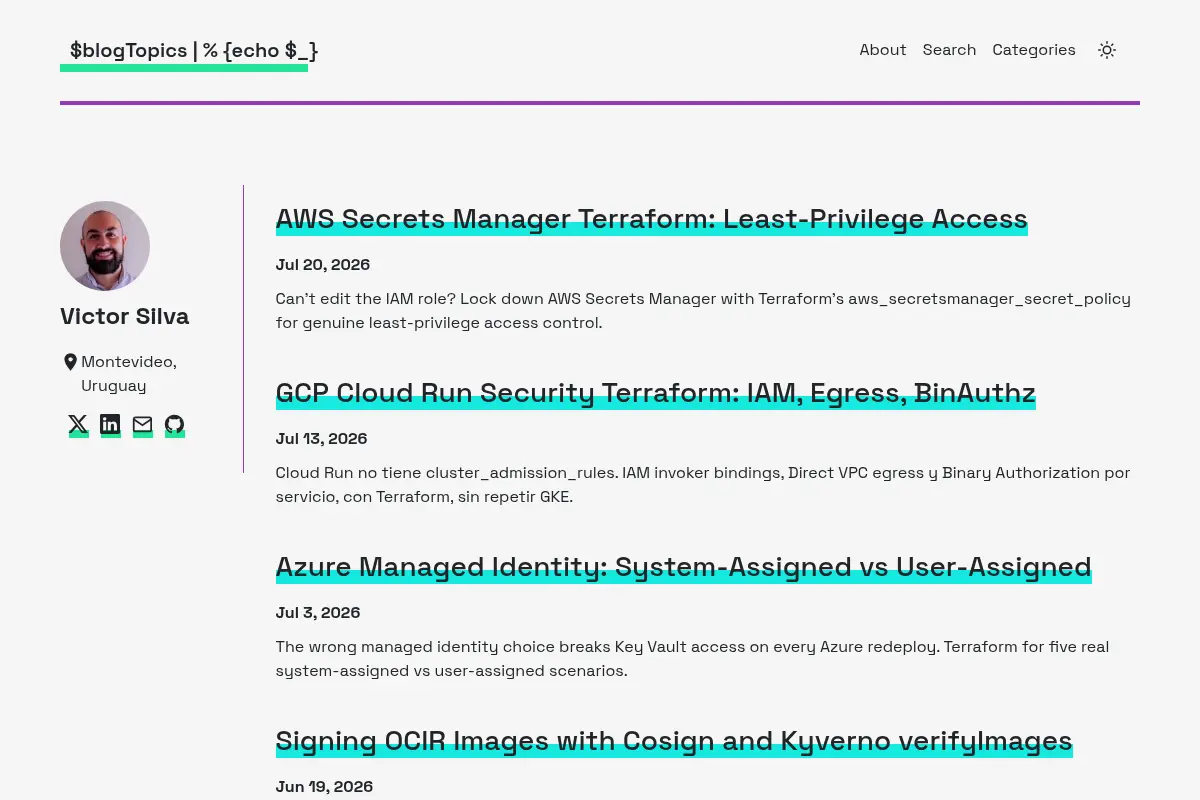Open the Search page
This screenshot has width=1200, height=800.
949,50
